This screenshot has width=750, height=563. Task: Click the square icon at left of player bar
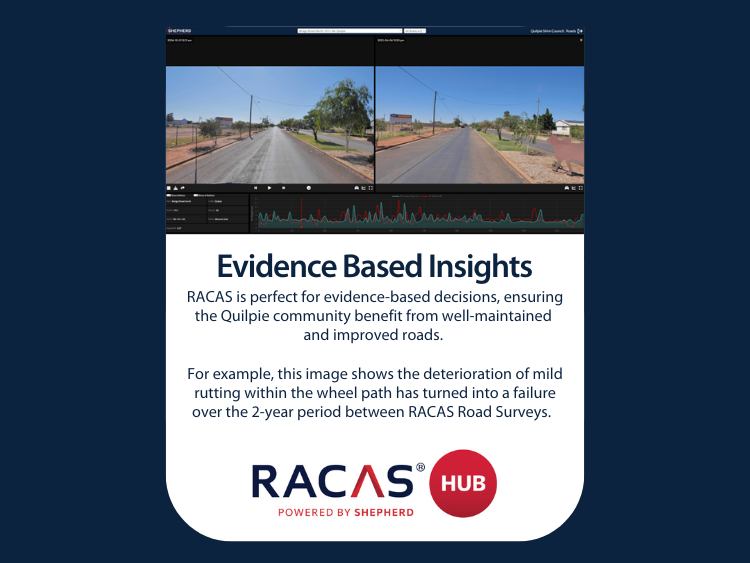(x=169, y=188)
